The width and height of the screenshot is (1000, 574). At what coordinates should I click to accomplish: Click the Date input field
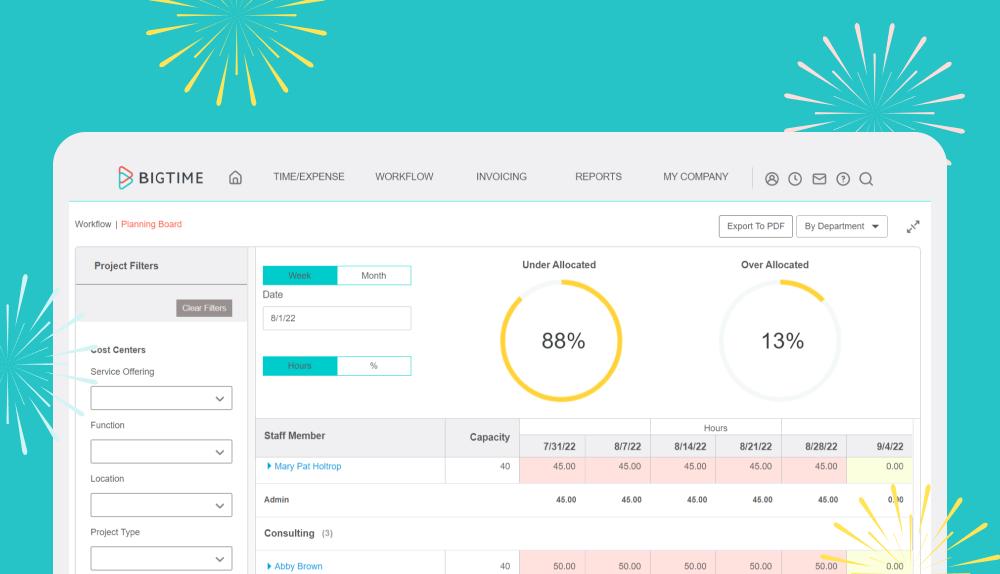[337, 318]
